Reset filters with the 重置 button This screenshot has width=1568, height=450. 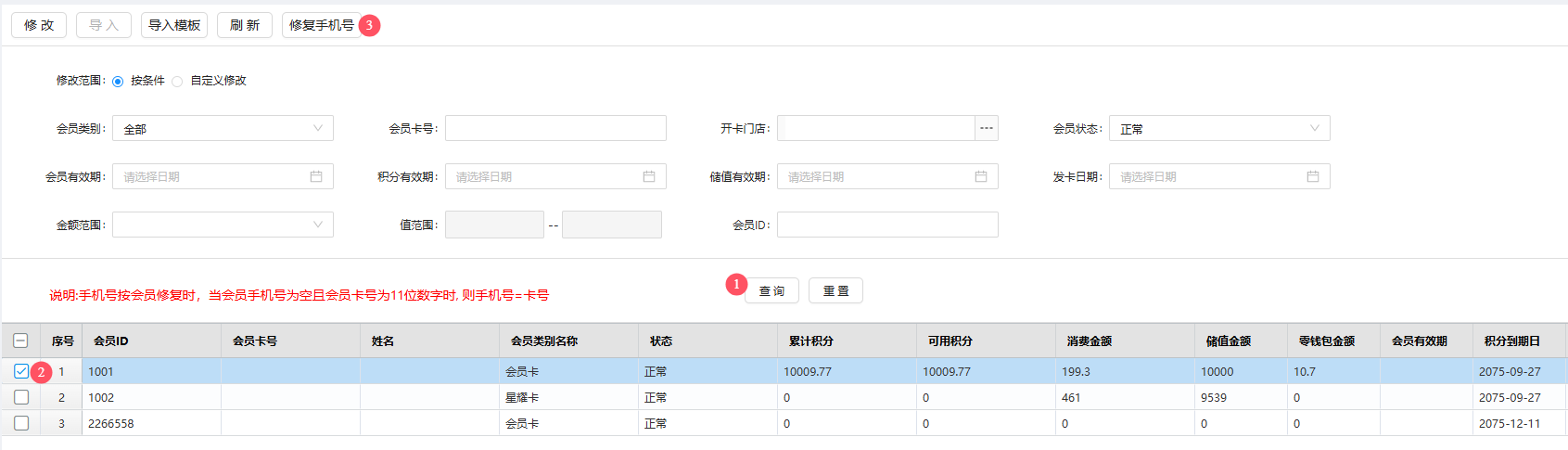[835, 290]
